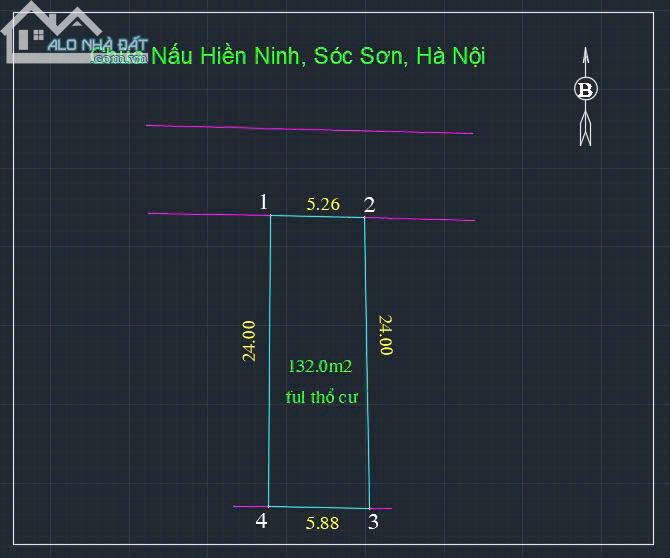
Task: Select the green title text Hiền Ninh, Sóc Sơn
Action: coord(318,55)
